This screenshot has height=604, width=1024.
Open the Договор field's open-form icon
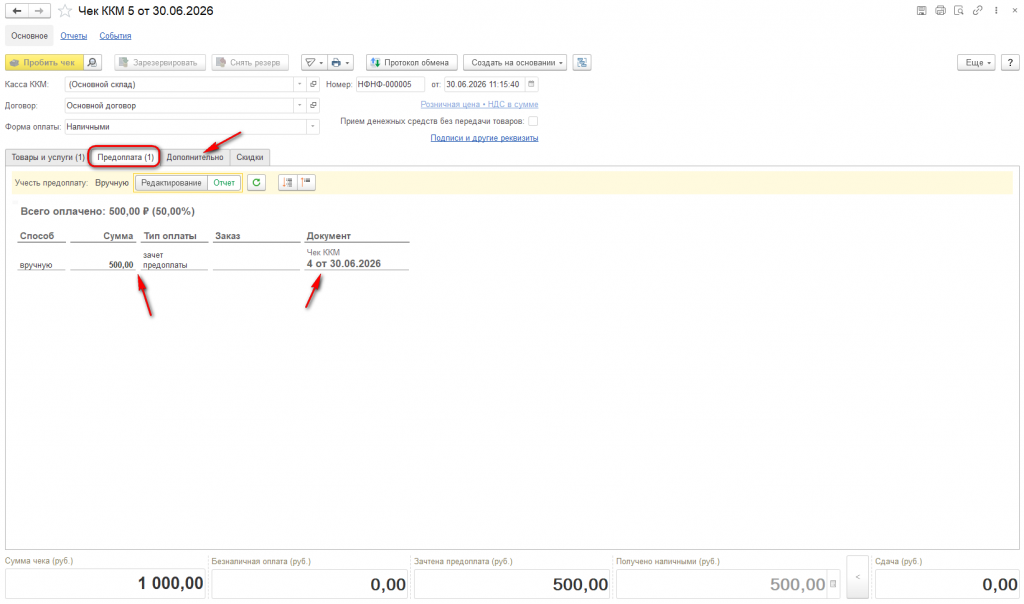pyautogui.click(x=313, y=105)
